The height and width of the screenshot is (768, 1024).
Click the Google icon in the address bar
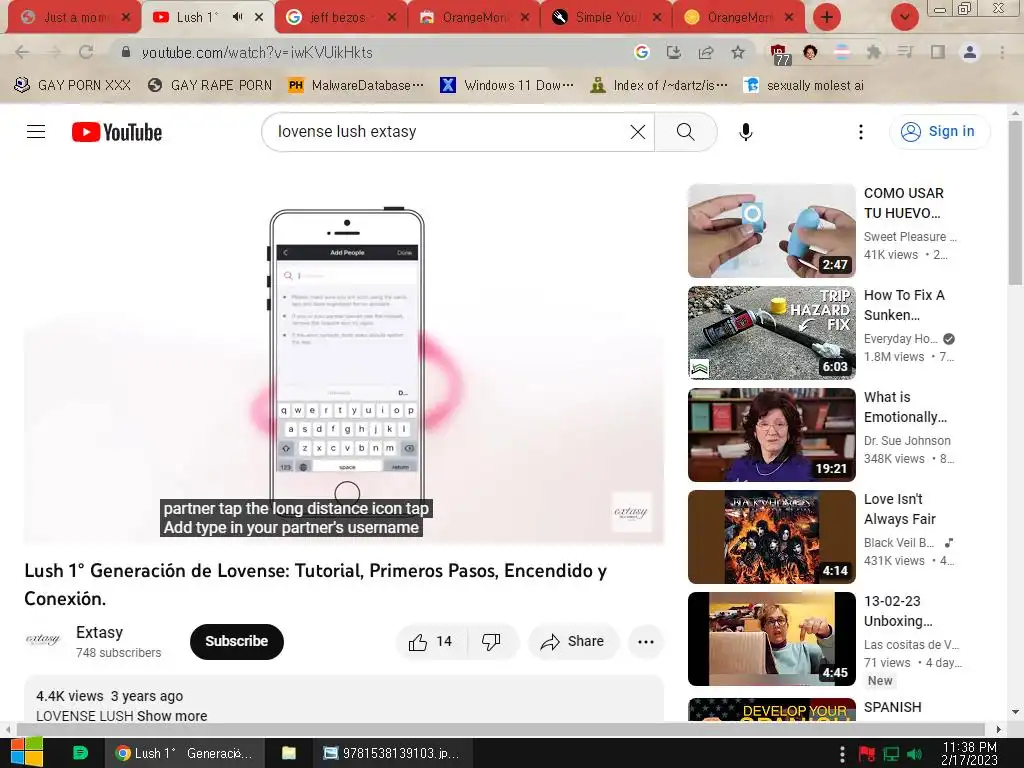[x=641, y=52]
